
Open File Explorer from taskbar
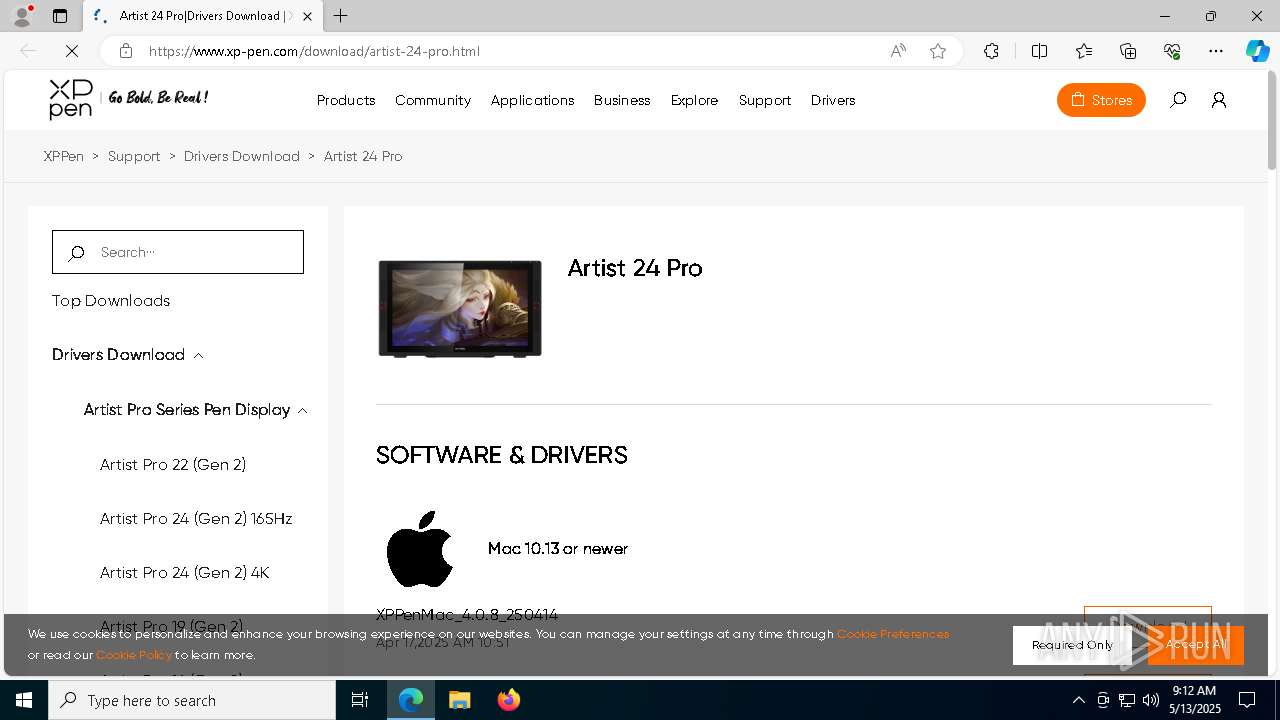pyautogui.click(x=459, y=700)
